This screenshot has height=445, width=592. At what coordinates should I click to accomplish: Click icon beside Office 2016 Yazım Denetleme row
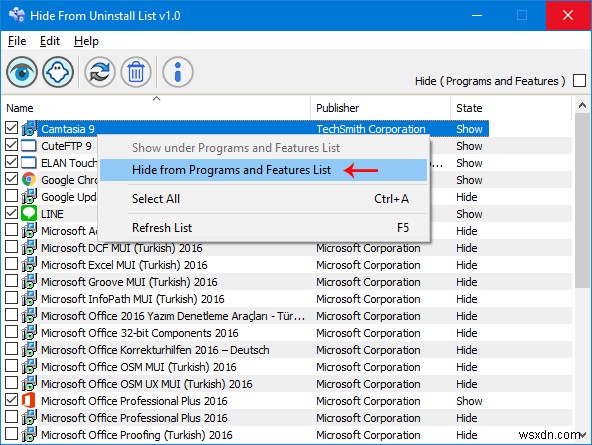tap(29, 315)
